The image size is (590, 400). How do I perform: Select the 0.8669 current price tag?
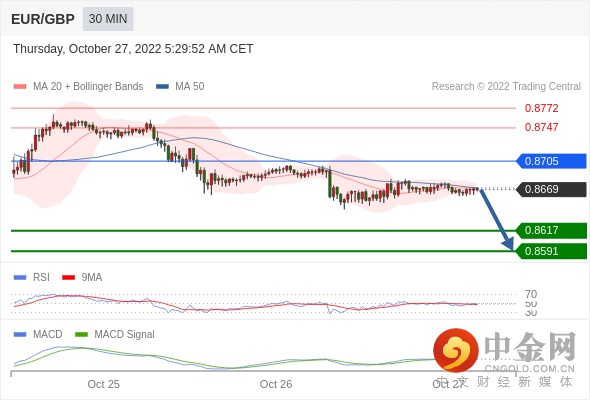(x=551, y=189)
